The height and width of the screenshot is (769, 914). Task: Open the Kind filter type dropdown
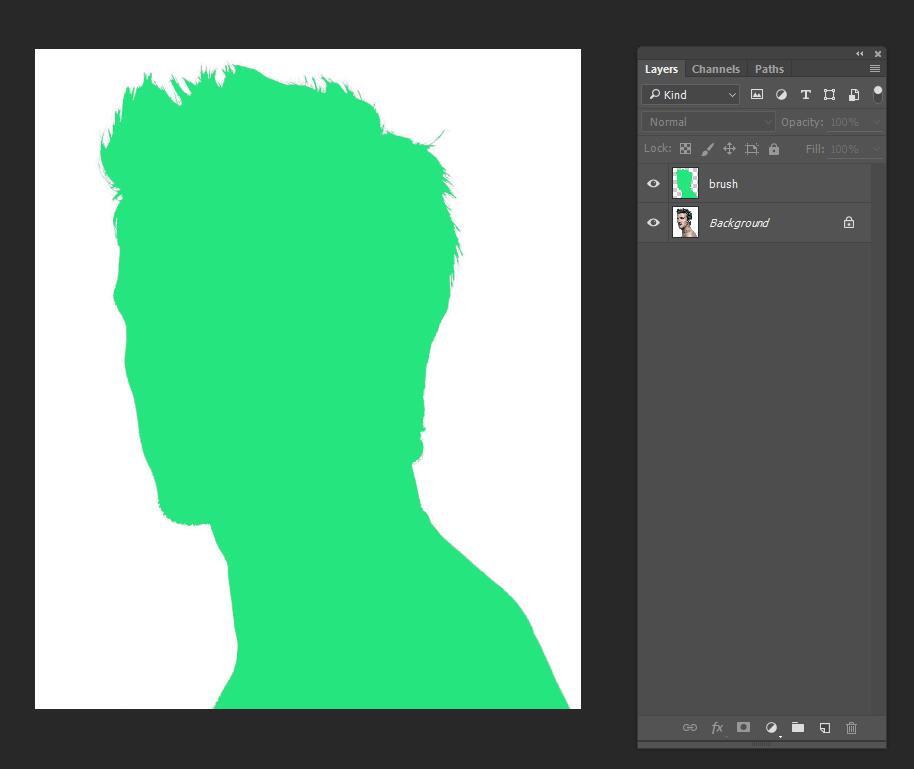pyautogui.click(x=690, y=95)
